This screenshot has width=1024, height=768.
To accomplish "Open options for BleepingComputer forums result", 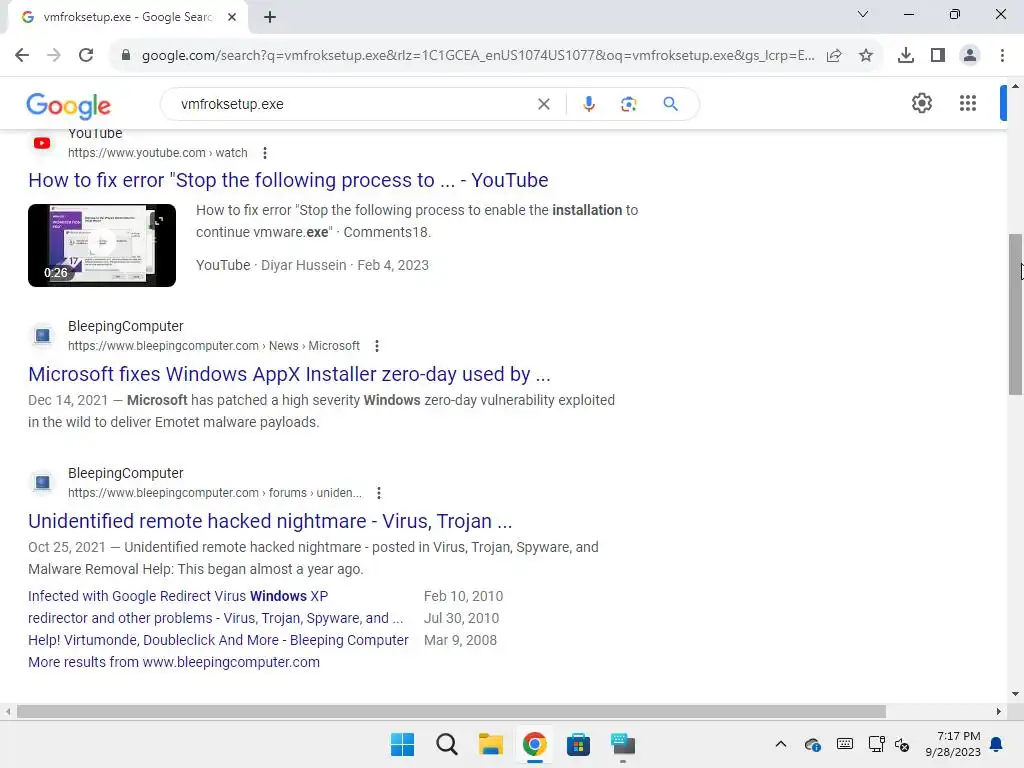I will coord(379,493).
